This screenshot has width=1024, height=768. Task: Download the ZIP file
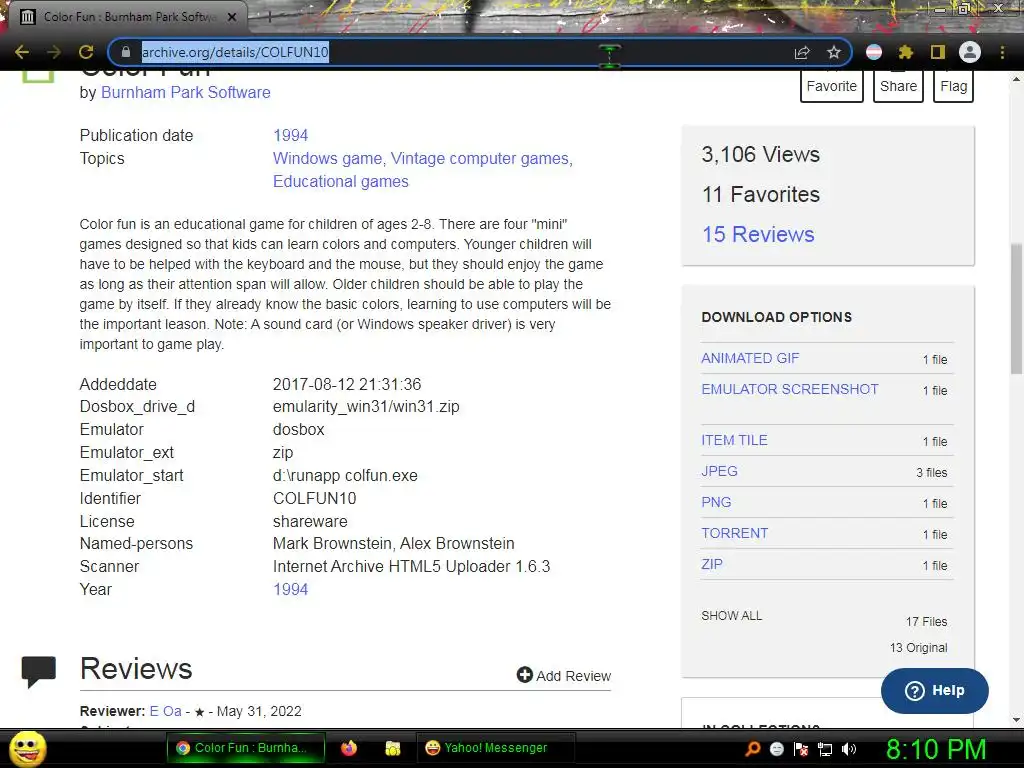pos(712,564)
